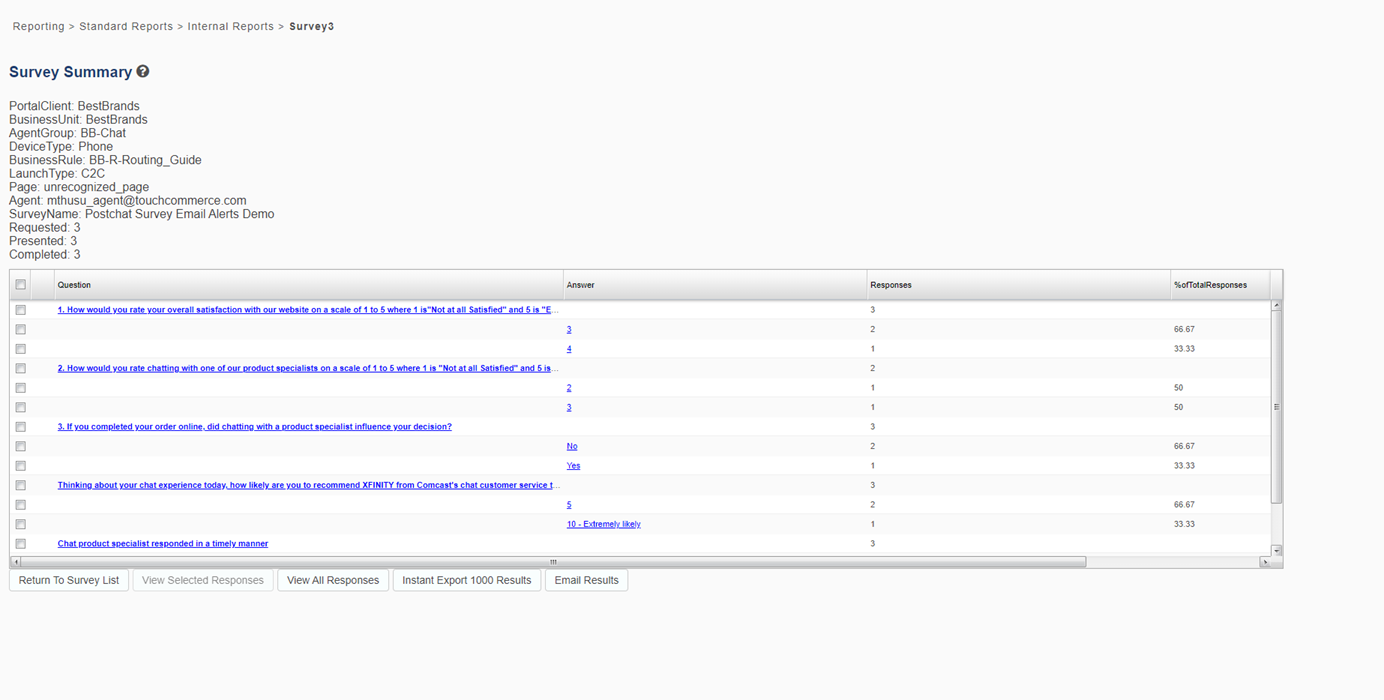Click the horizontal scrollbar left arrow

pyautogui.click(x=16, y=562)
